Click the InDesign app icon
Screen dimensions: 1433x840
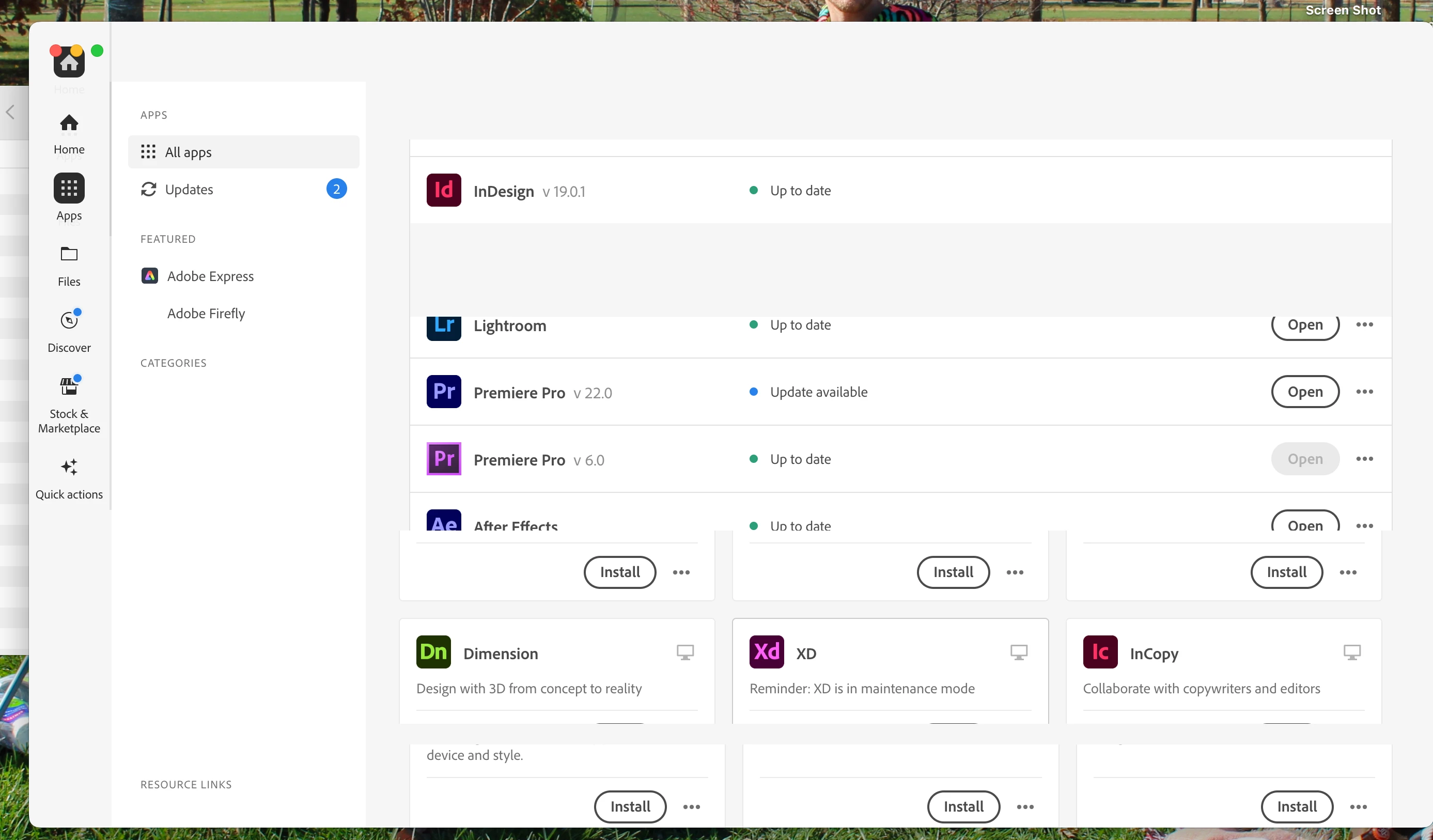pyautogui.click(x=444, y=191)
